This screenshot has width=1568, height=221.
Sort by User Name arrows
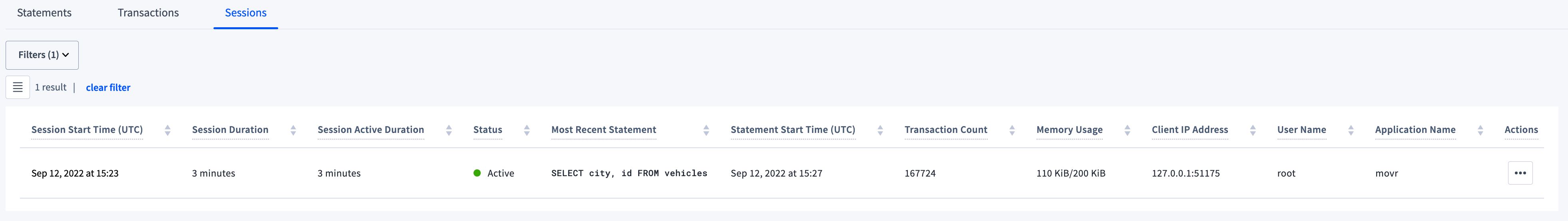point(1351,130)
